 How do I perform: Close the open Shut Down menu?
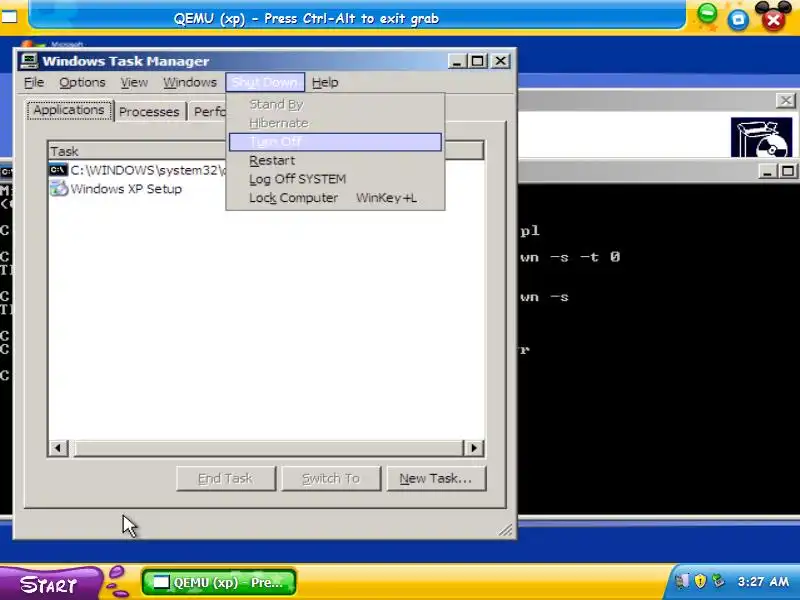(265, 82)
